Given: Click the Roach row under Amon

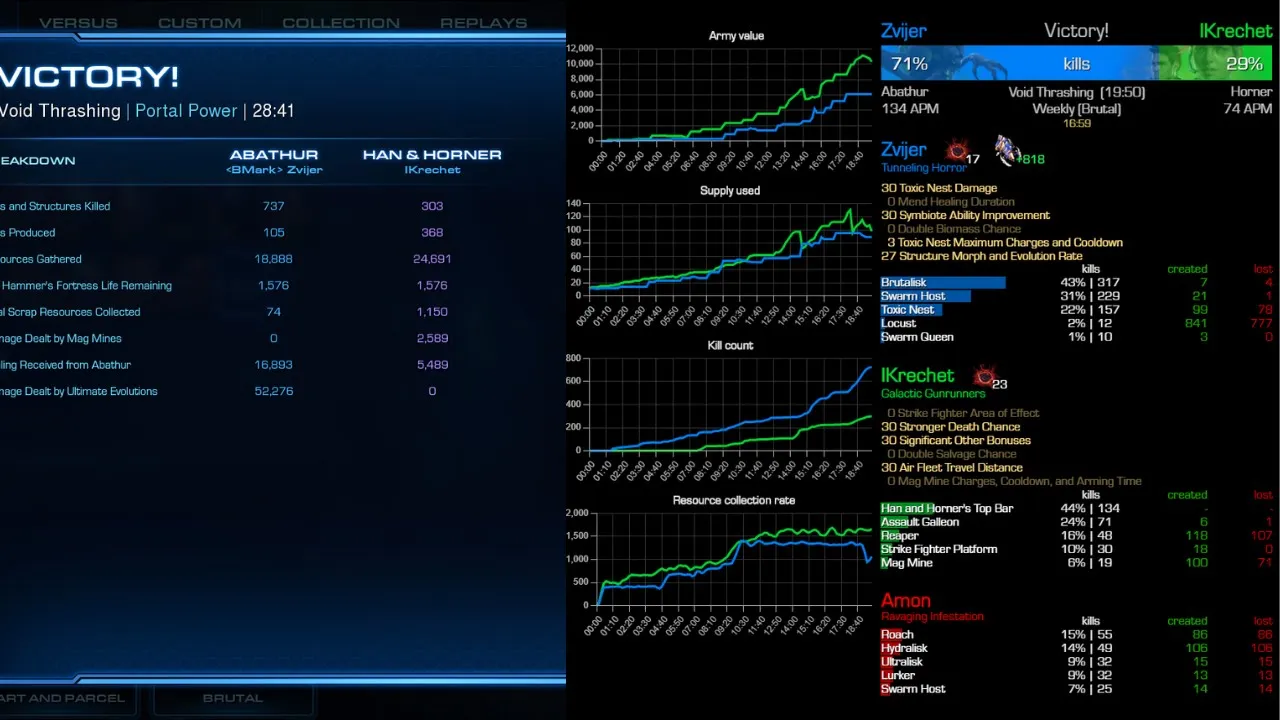Looking at the screenshot, I should click(x=1076, y=635).
